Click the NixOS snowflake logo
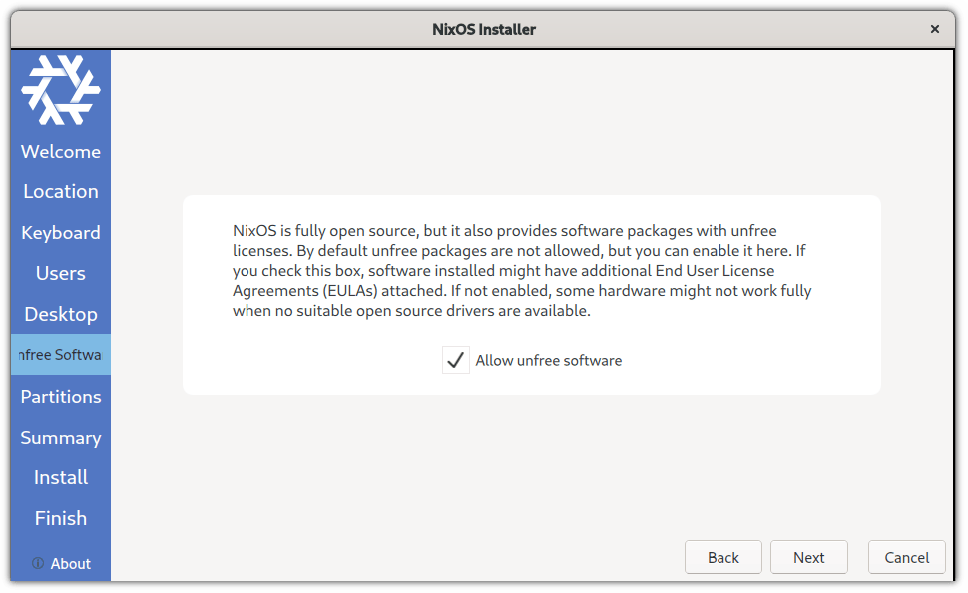968x593 pixels. tap(61, 89)
